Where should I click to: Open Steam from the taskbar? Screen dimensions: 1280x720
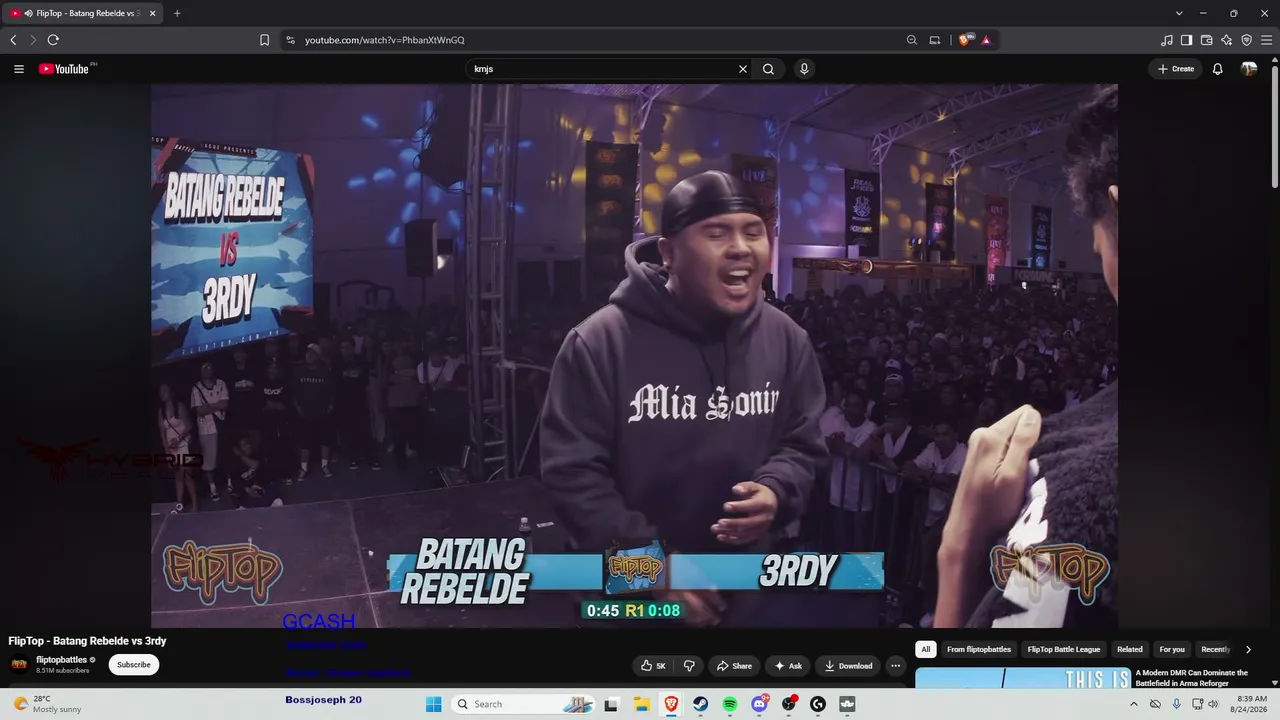pyautogui.click(x=701, y=704)
